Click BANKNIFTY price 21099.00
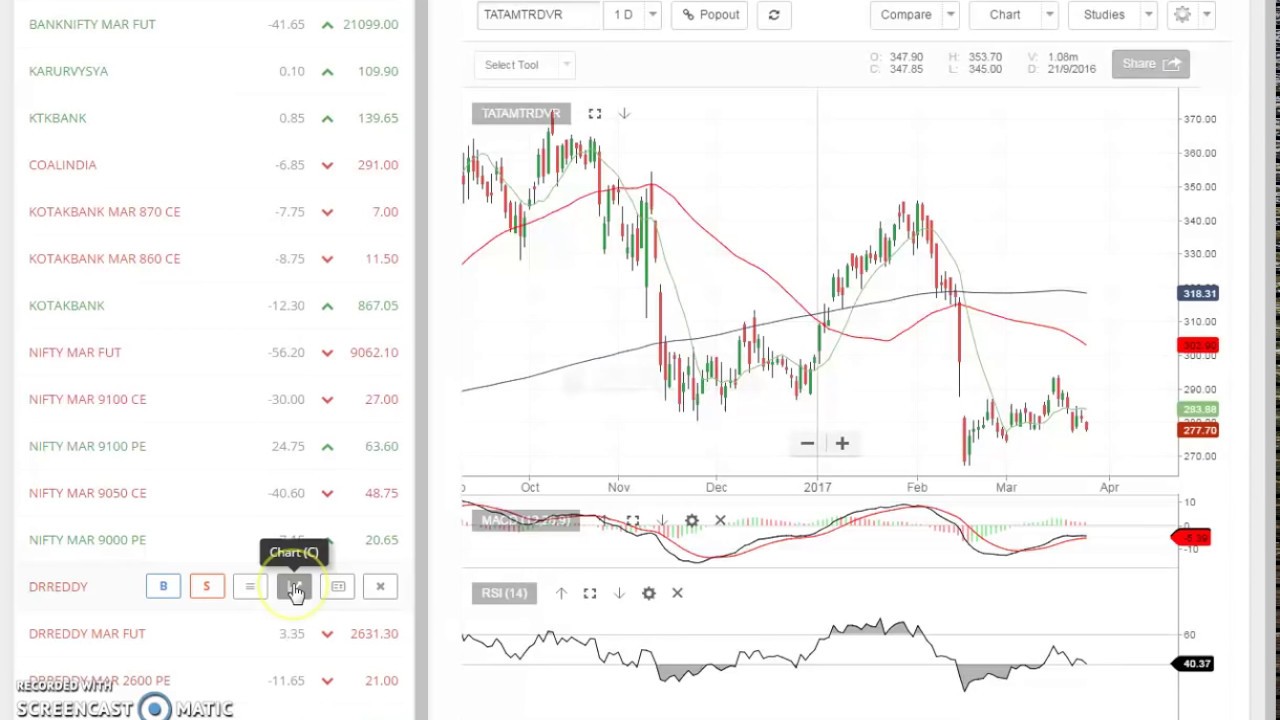The height and width of the screenshot is (720, 1280). point(370,24)
